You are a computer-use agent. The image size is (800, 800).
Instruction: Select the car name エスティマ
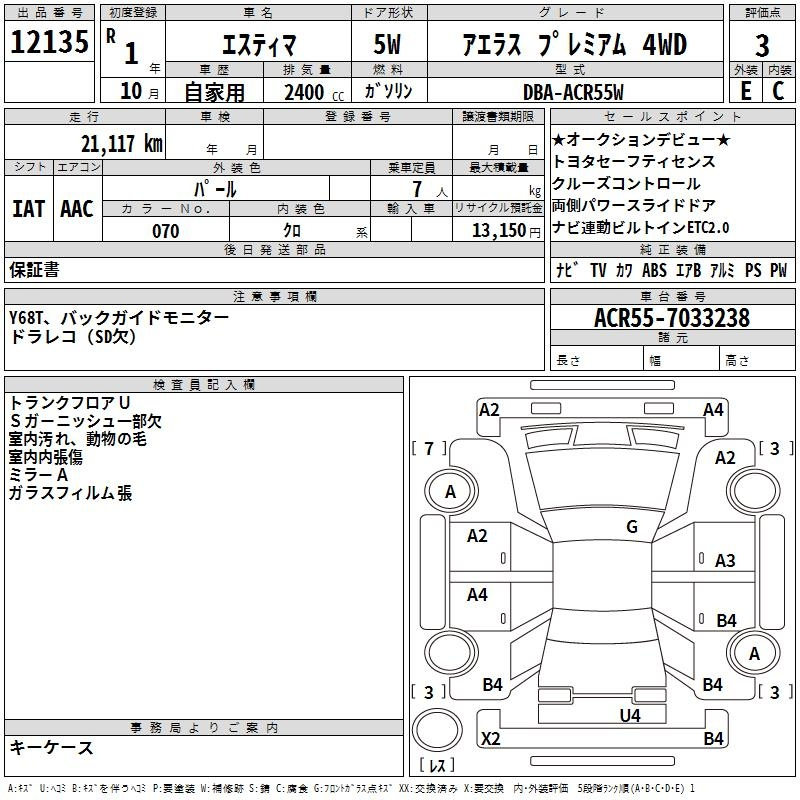[x=259, y=45]
